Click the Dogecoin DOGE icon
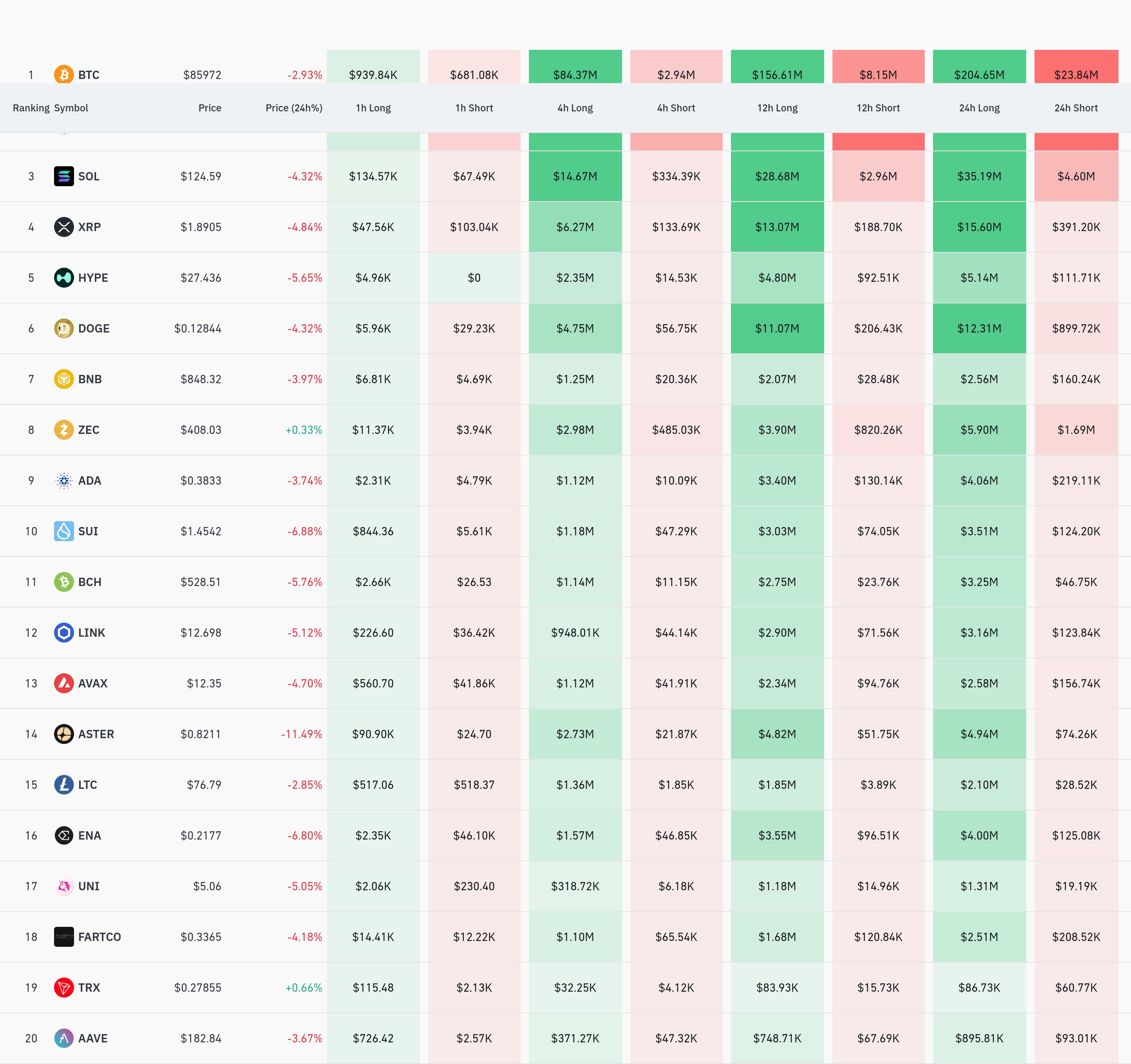 (64, 329)
